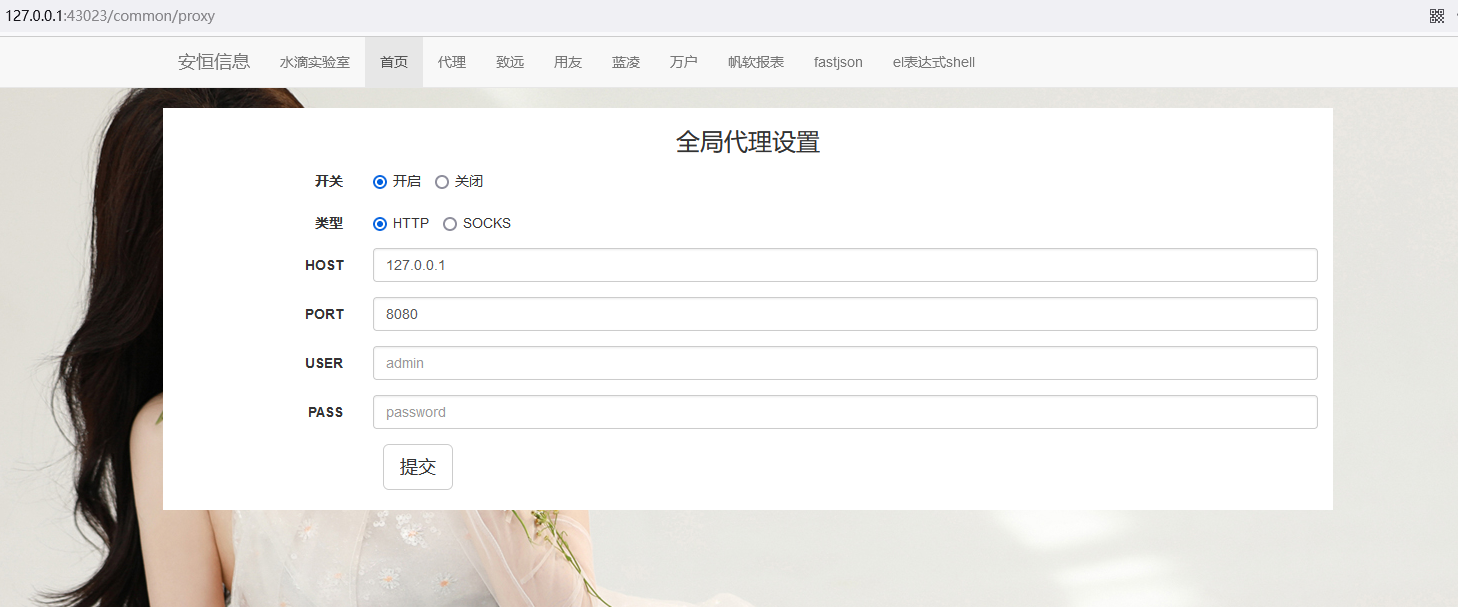Click the PORT label
1458x607 pixels.
tap(325, 314)
